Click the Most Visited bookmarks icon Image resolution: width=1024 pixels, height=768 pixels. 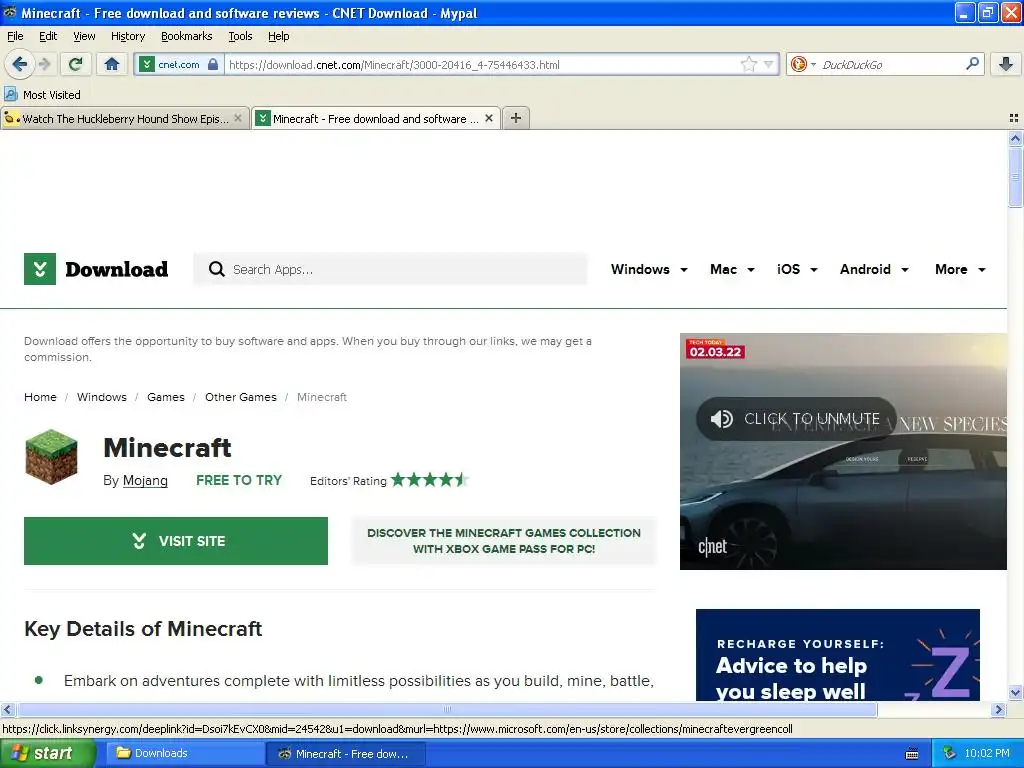pyautogui.click(x=10, y=95)
